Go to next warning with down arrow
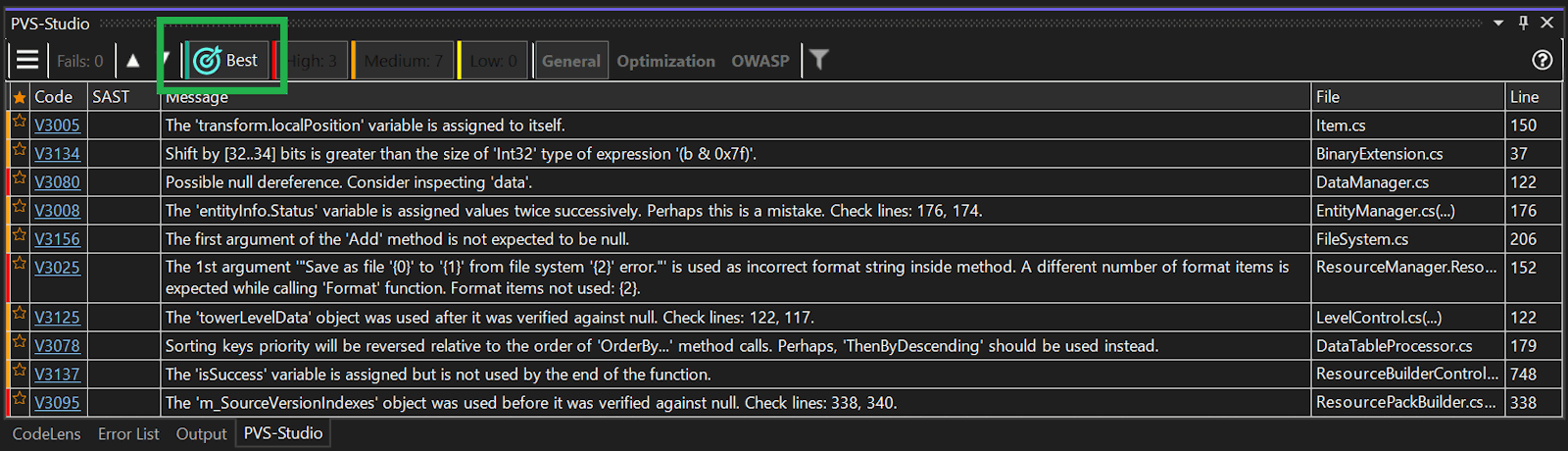The height and width of the screenshot is (451, 1568). 166,59
